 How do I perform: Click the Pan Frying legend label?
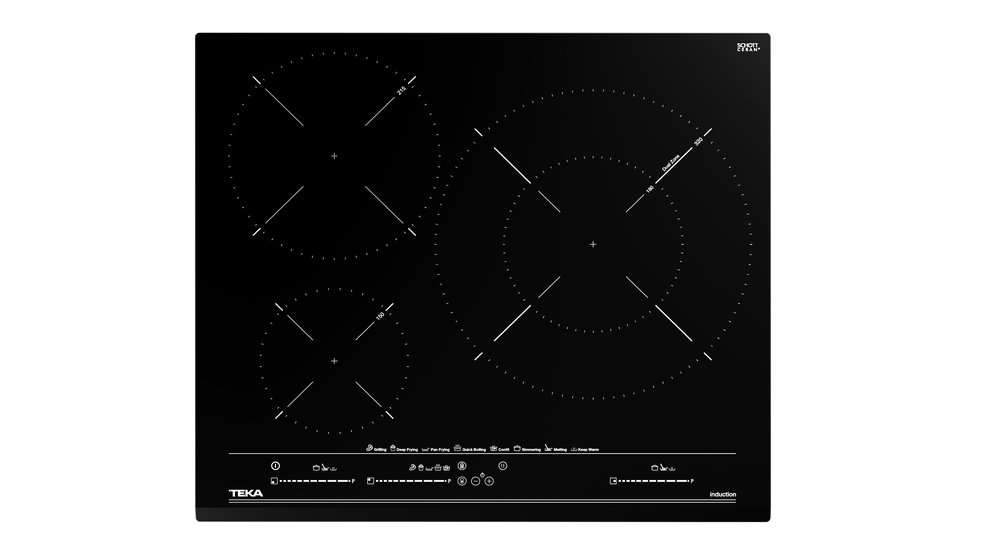click(x=440, y=450)
